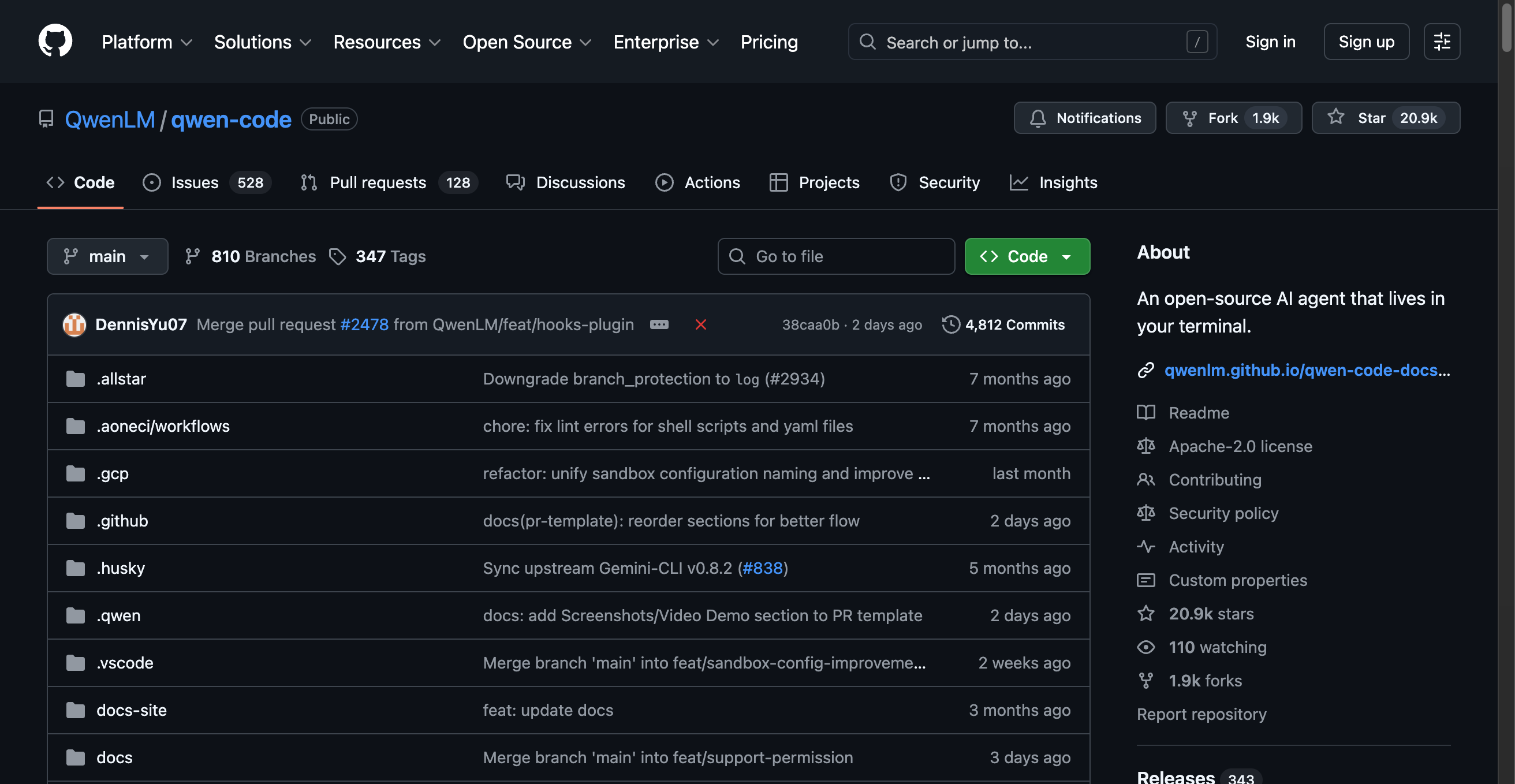This screenshot has width=1515, height=784.
Task: Expand the Platform menu
Action: pos(147,42)
